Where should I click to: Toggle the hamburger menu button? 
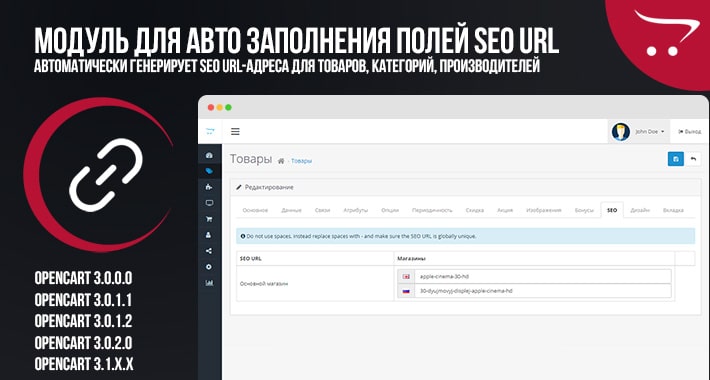point(235,132)
